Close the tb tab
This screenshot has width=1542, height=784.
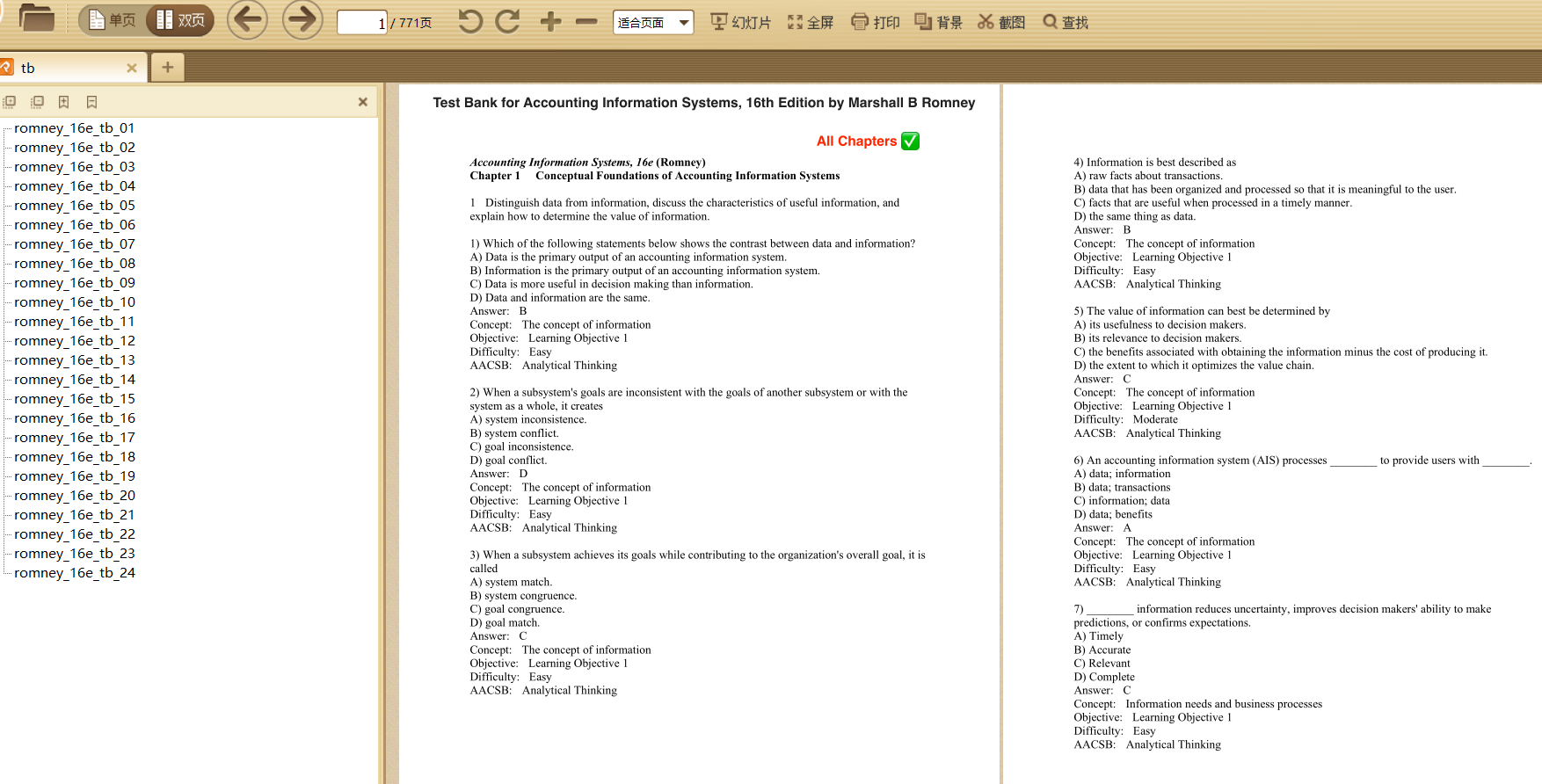click(x=132, y=68)
